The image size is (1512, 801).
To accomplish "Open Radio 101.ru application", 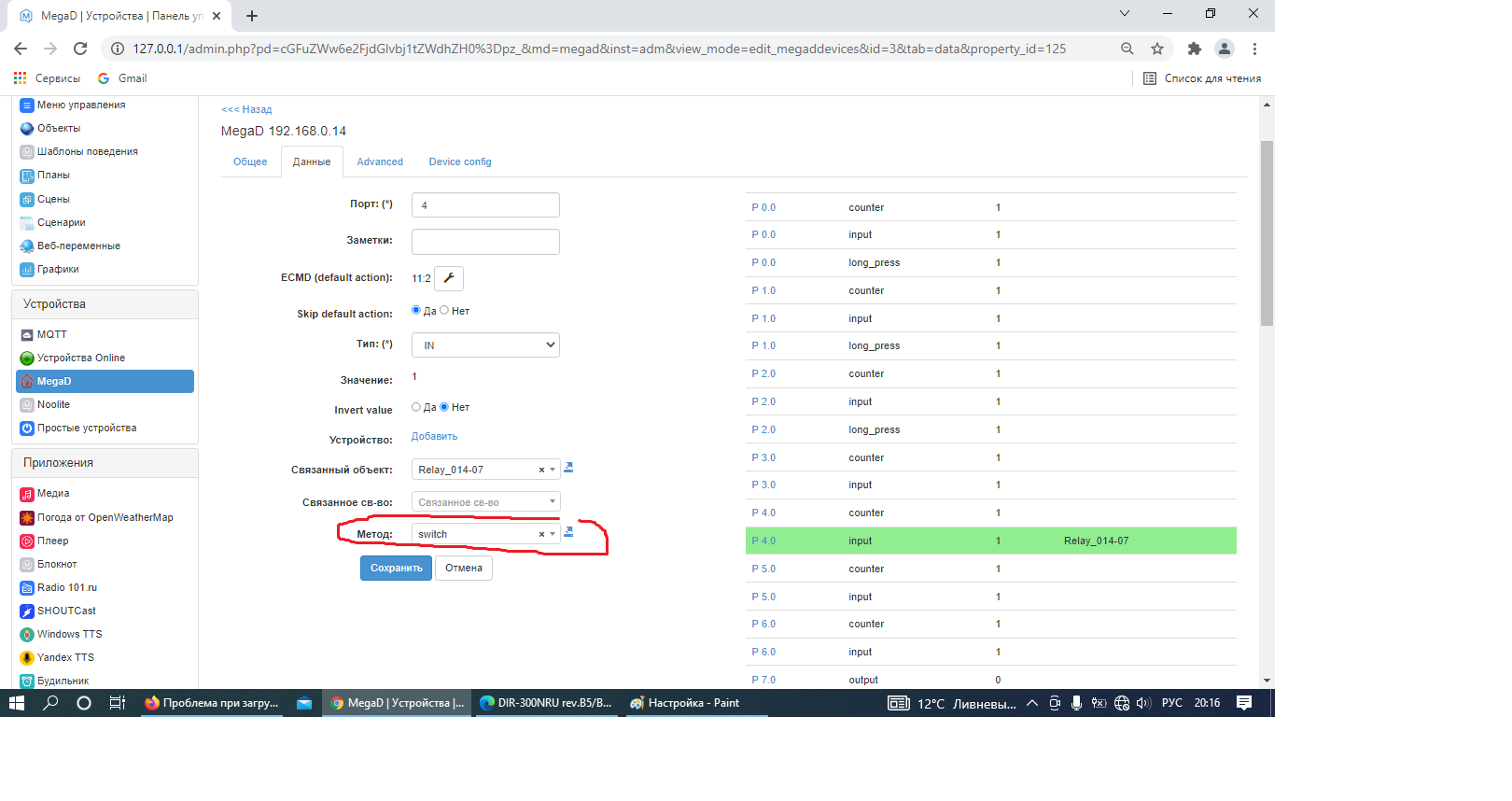I will click(66, 587).
